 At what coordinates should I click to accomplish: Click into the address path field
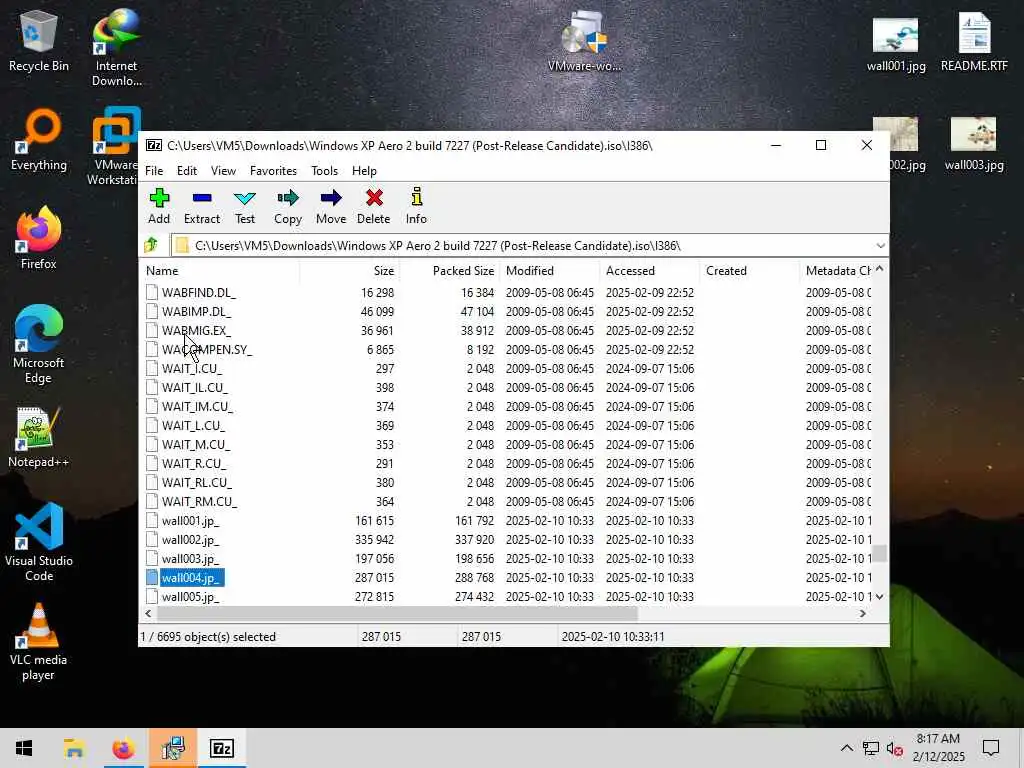(522, 246)
